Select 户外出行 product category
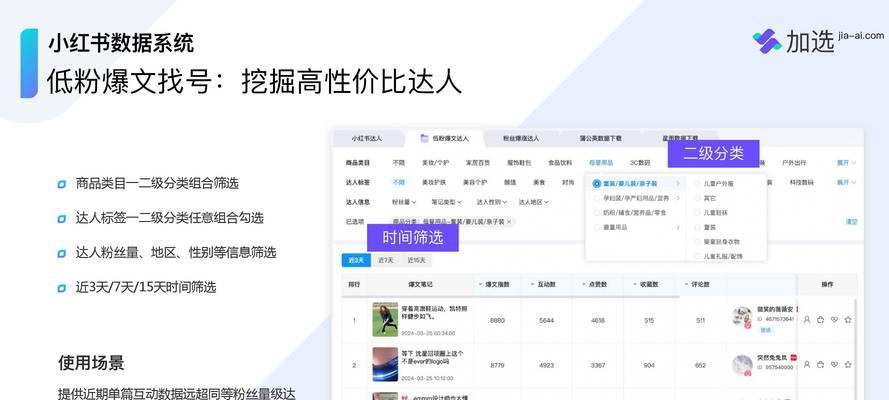889x400 pixels. (x=794, y=163)
